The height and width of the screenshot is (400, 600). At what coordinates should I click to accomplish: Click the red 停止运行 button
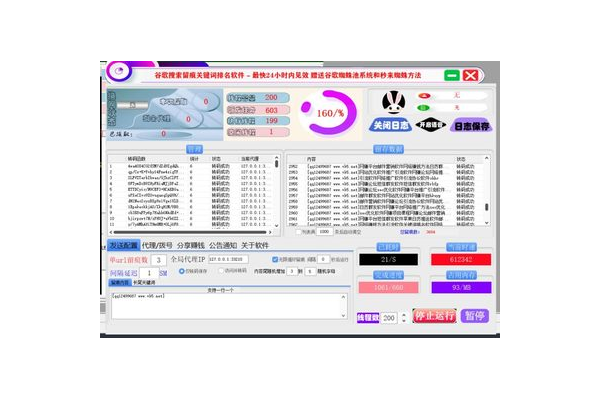click(434, 316)
